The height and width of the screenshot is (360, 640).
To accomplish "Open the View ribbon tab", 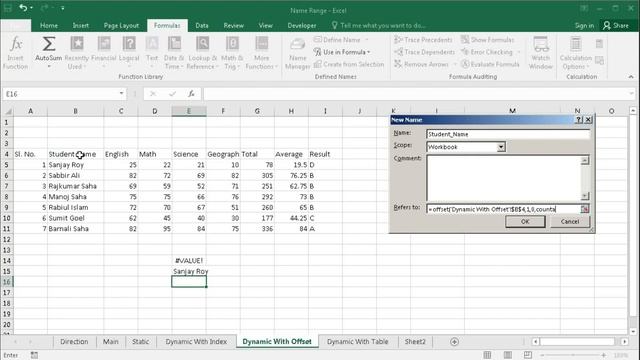I will 265,25.
